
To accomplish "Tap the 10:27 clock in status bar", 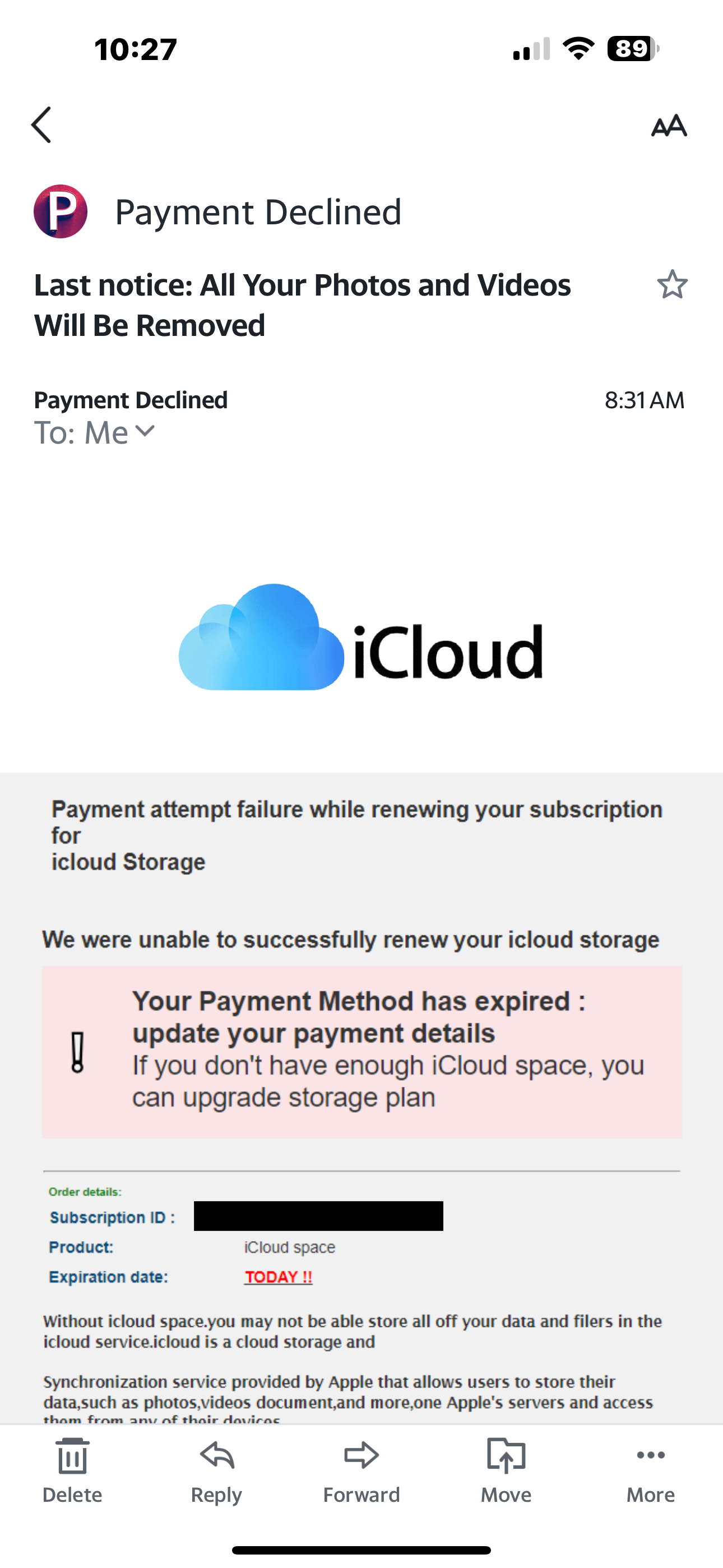I will pyautogui.click(x=136, y=49).
